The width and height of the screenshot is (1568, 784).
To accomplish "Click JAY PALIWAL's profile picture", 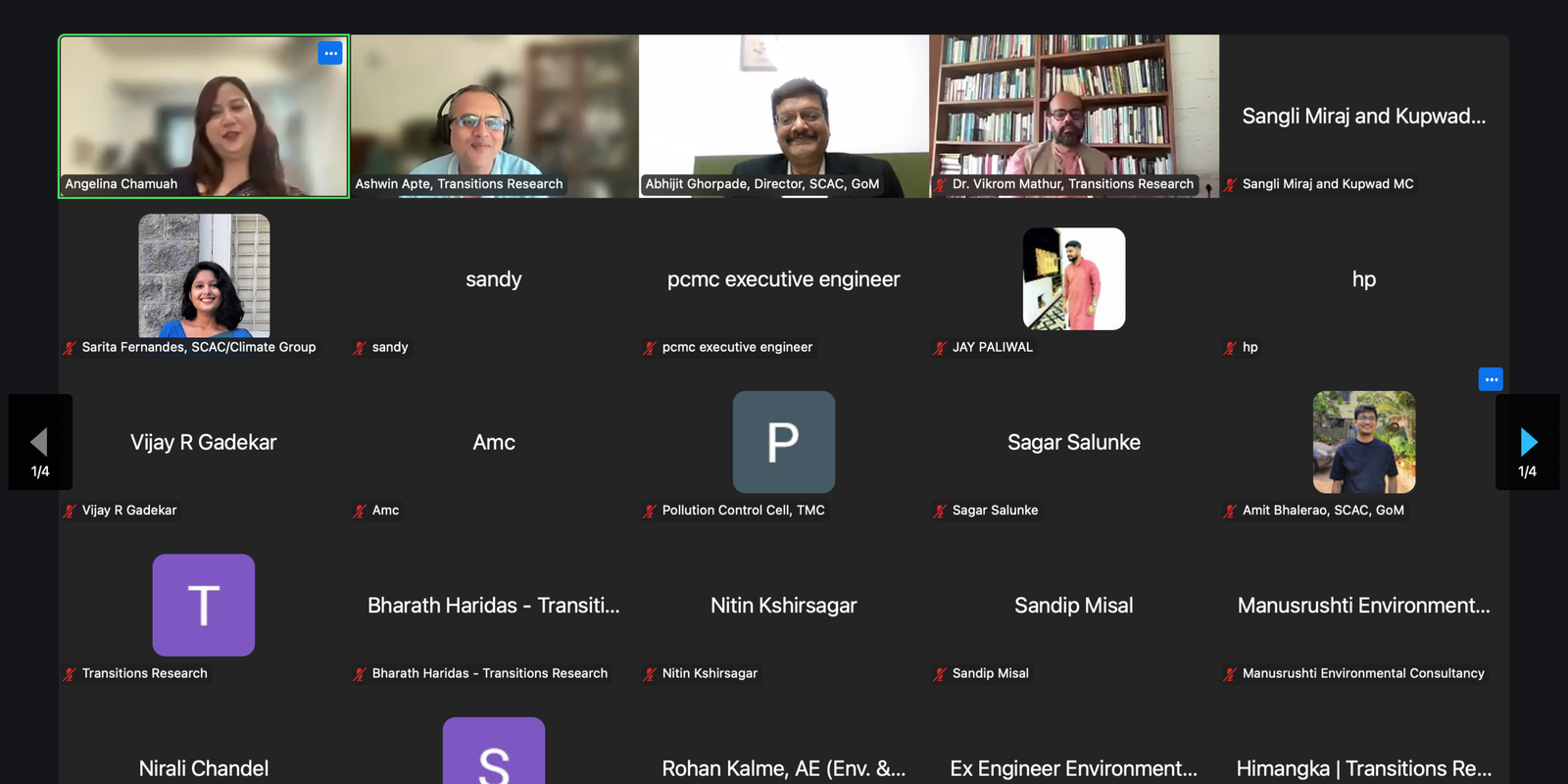I will 1074,279.
